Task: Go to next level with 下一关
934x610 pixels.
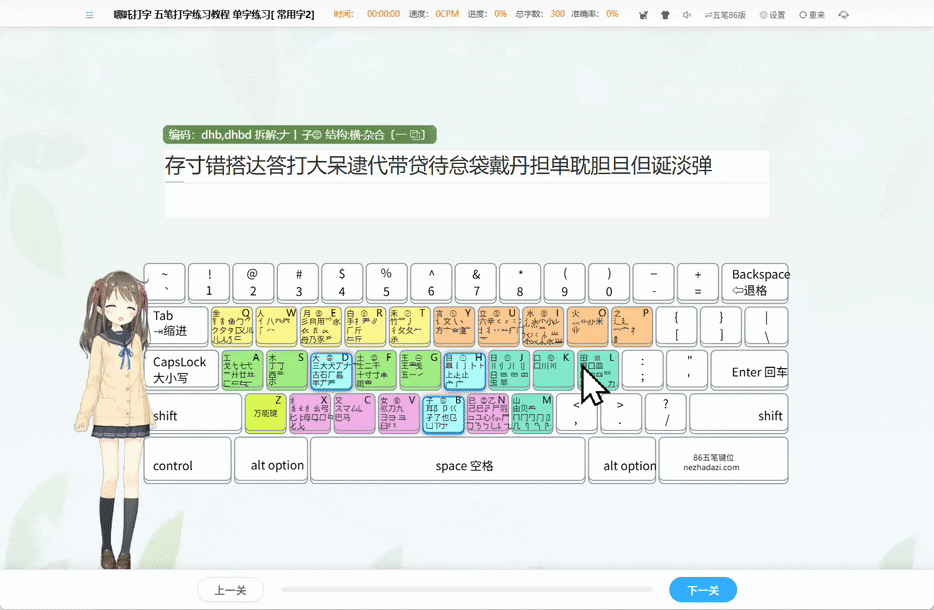Action: pyautogui.click(x=703, y=590)
